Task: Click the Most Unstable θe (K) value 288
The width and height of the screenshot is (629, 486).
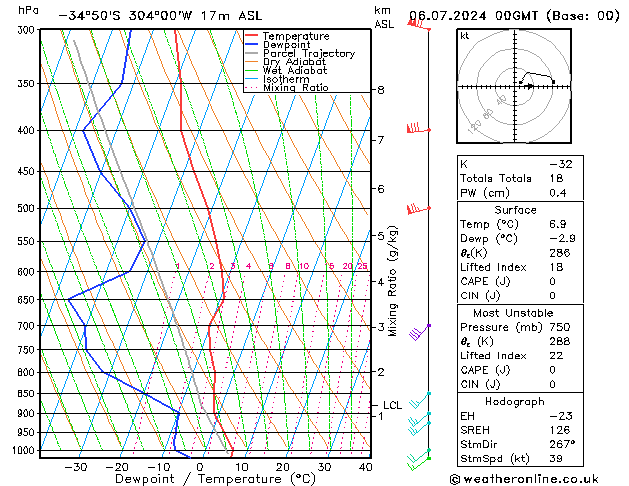Action: [560, 341]
